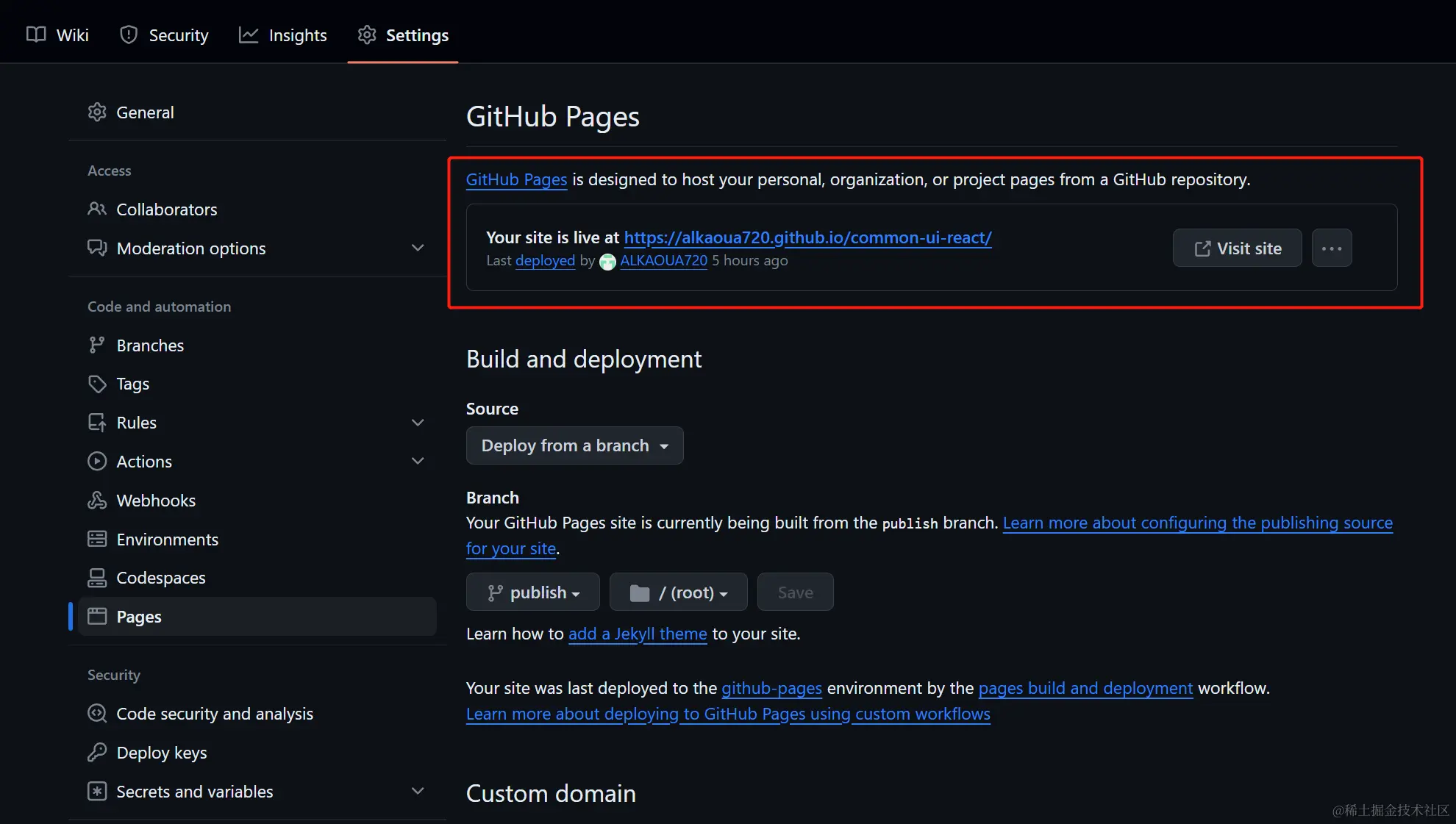This screenshot has height=824, width=1456.
Task: Open the 'Deploy from a branch' source dropdown
Action: (574, 445)
